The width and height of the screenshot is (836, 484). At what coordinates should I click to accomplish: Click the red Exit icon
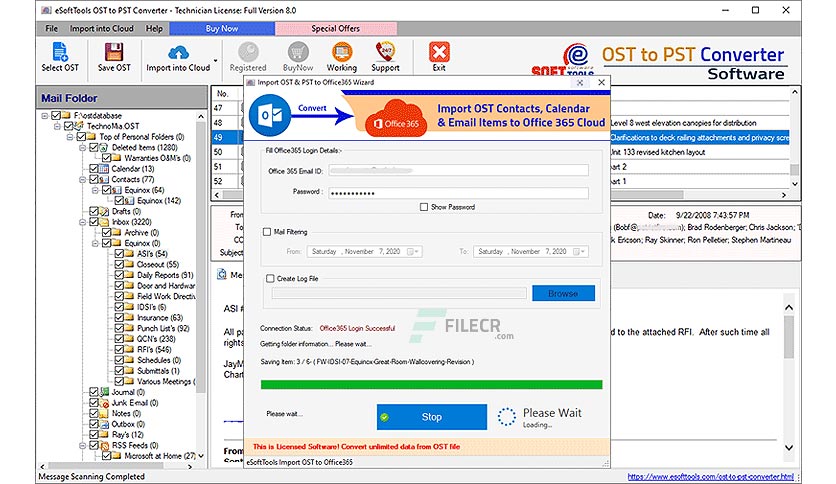click(439, 52)
